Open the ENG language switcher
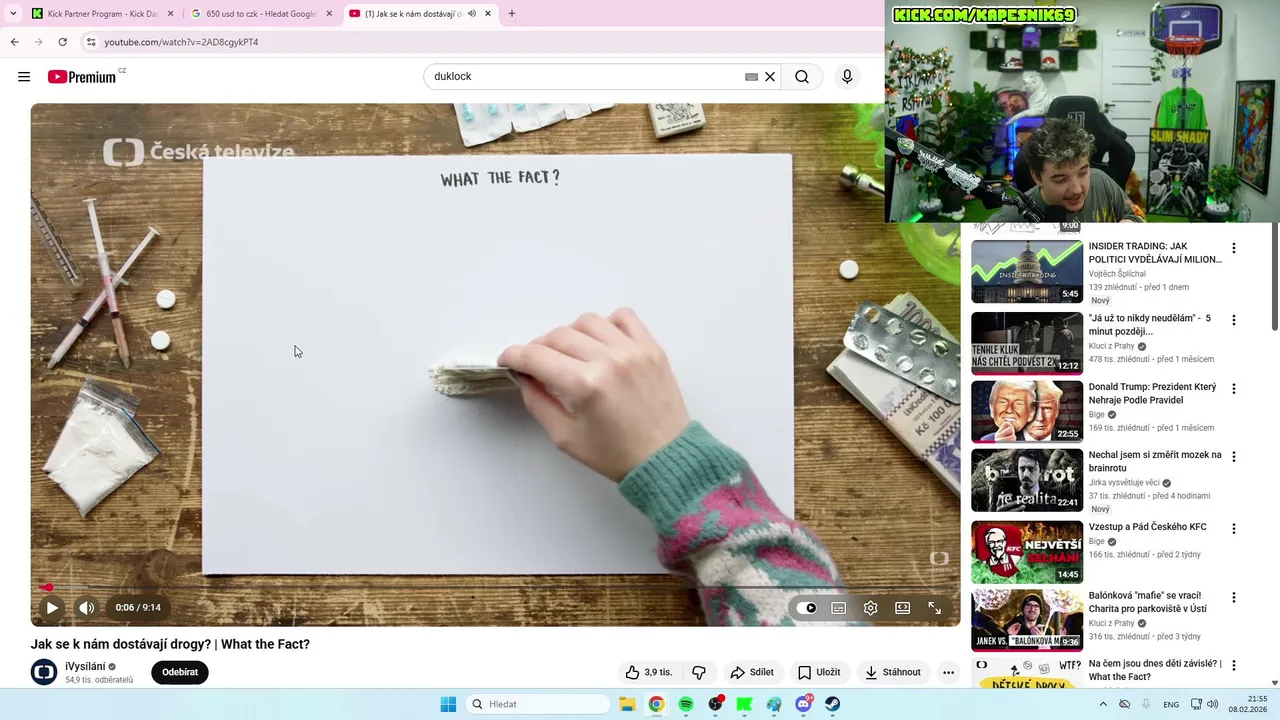1280x720 pixels. point(1172,704)
